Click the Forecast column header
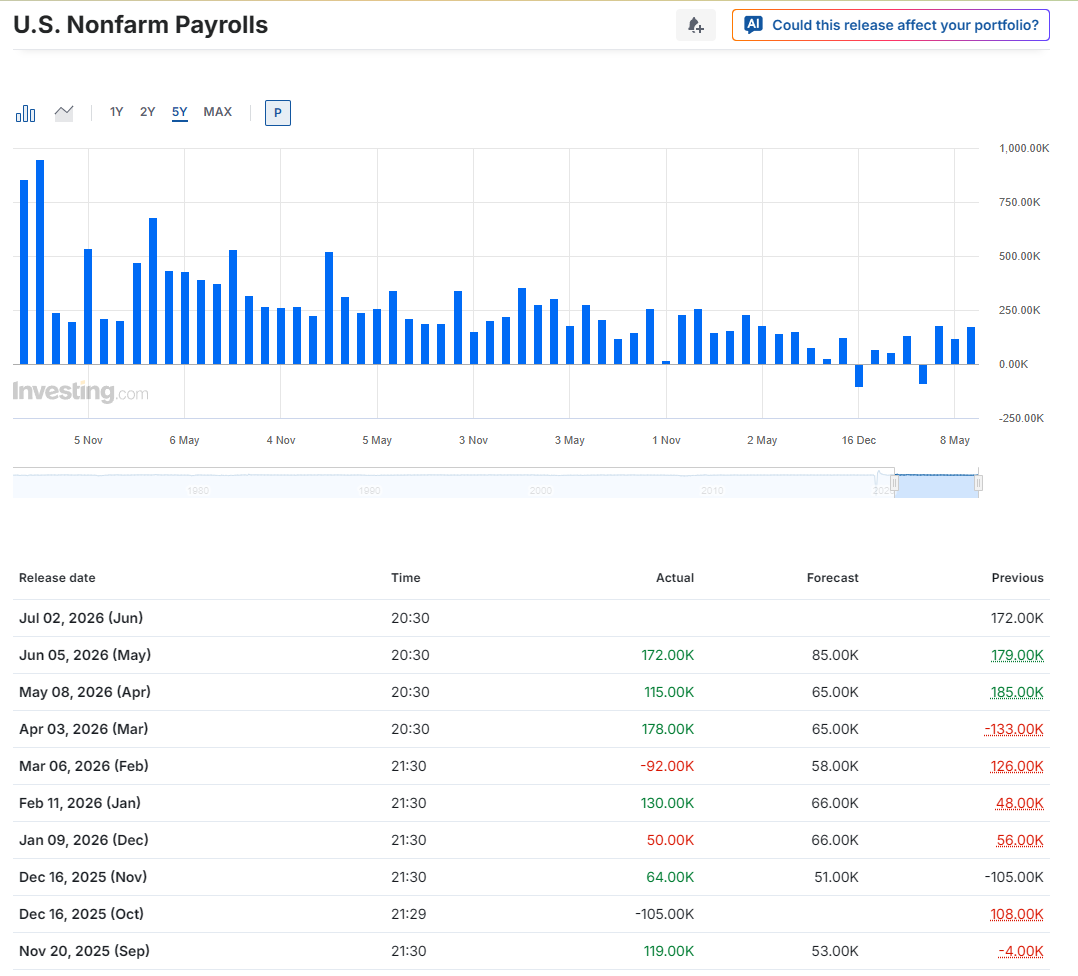The height and width of the screenshot is (976, 1078). (x=833, y=578)
